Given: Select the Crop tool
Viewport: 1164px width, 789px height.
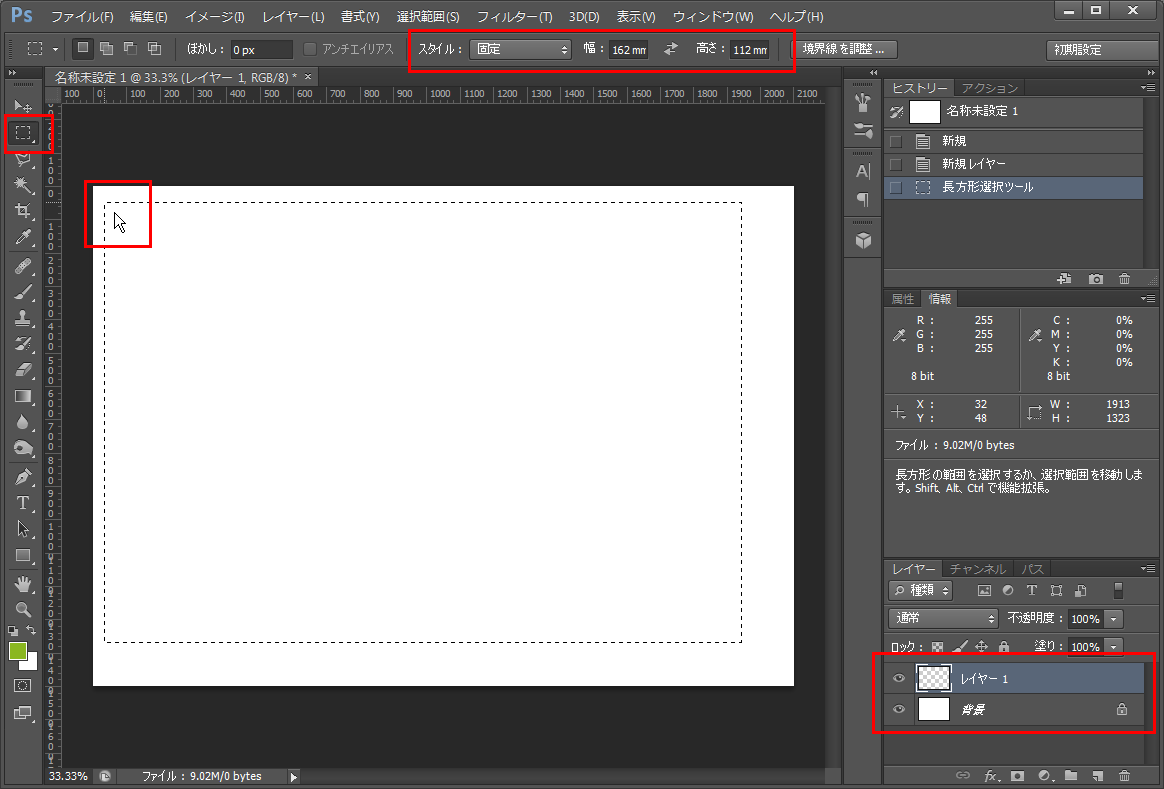Looking at the screenshot, I should point(23,211).
